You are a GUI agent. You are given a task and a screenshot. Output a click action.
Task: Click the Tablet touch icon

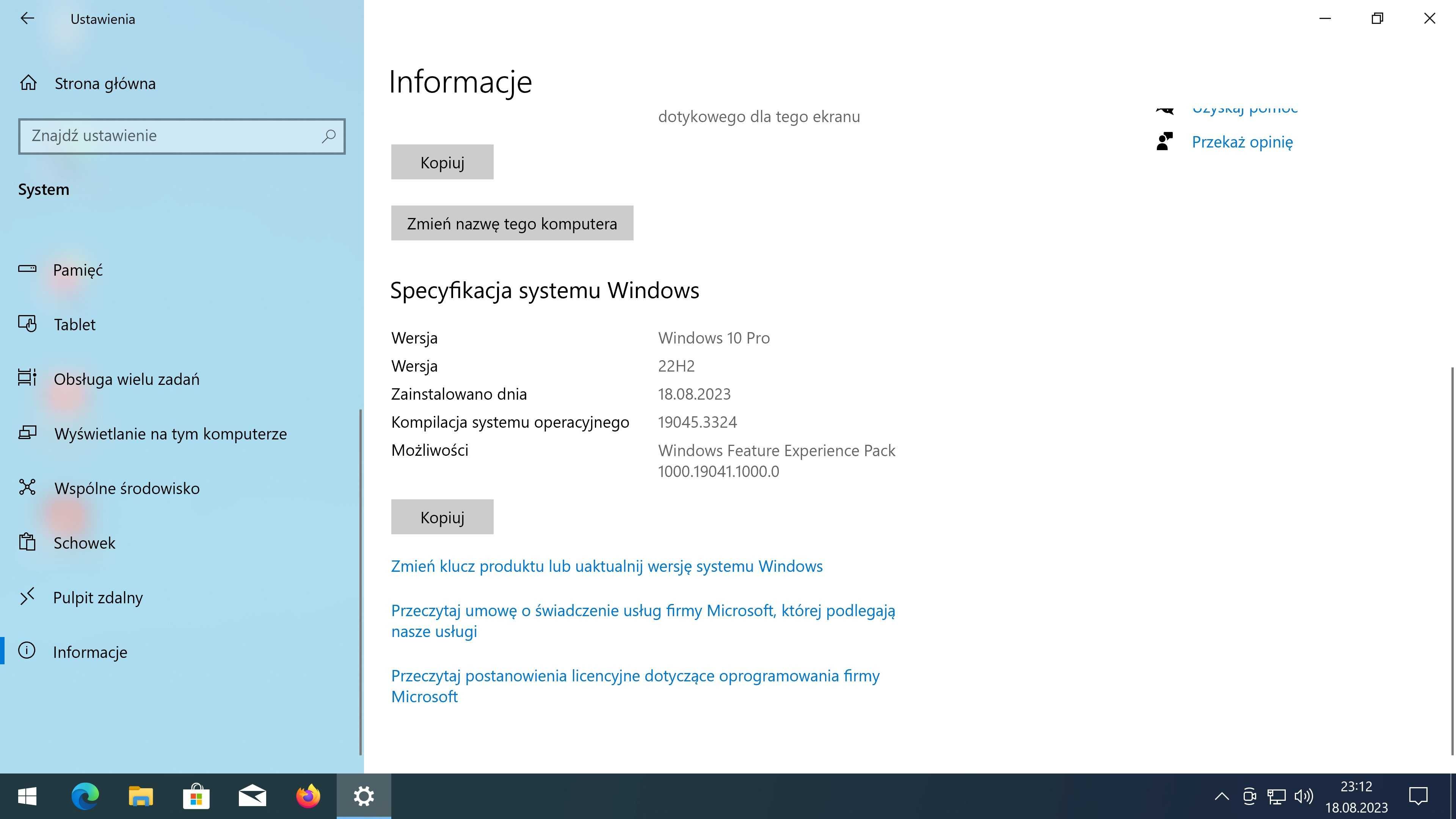(27, 323)
